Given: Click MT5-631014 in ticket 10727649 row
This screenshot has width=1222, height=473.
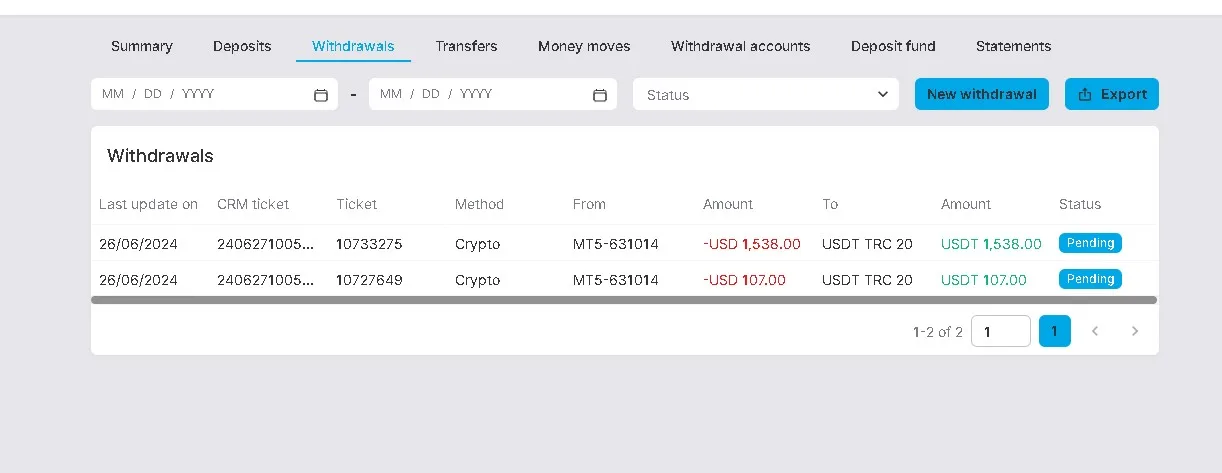Looking at the screenshot, I should (616, 280).
